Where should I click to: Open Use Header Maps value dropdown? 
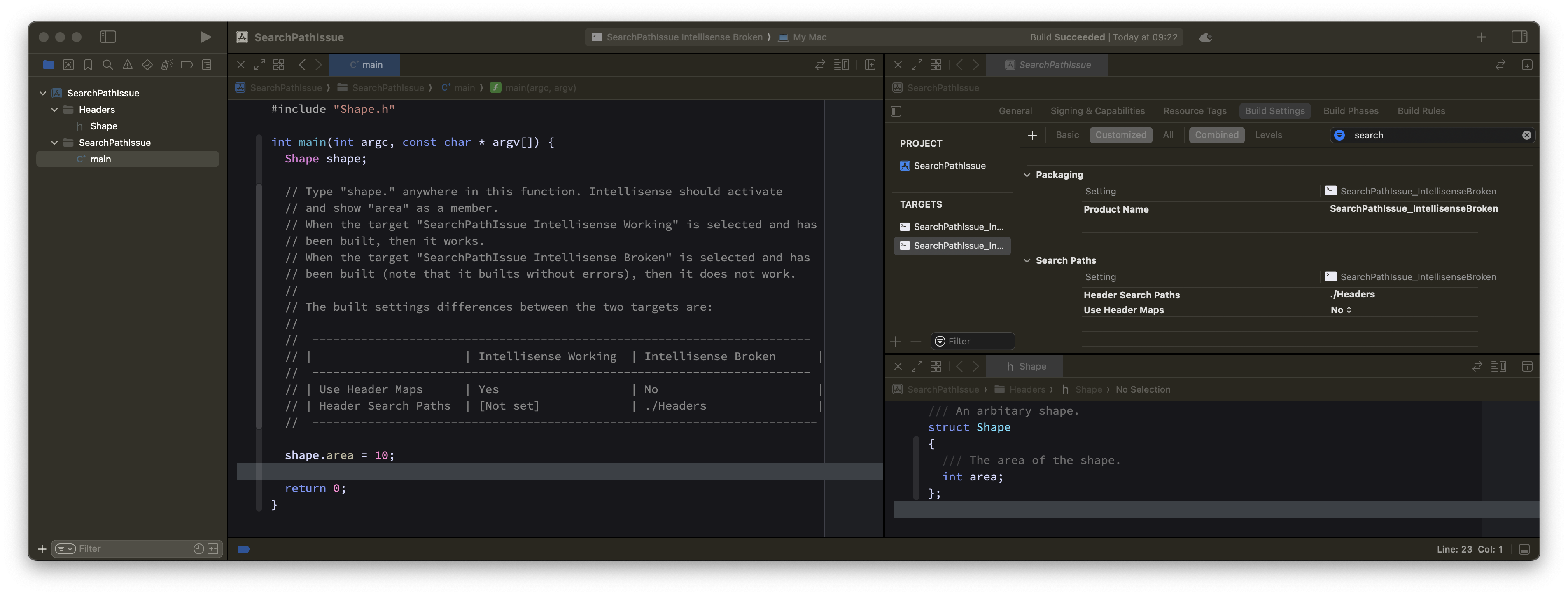[x=1340, y=310]
